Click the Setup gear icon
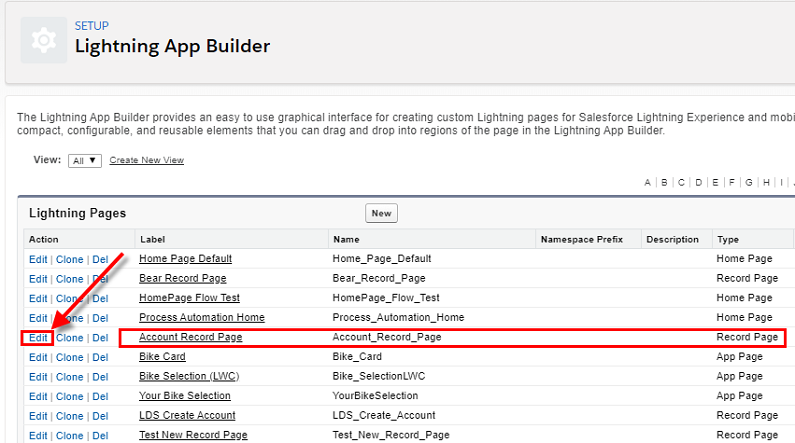The image size is (795, 443). pyautogui.click(x=44, y=40)
